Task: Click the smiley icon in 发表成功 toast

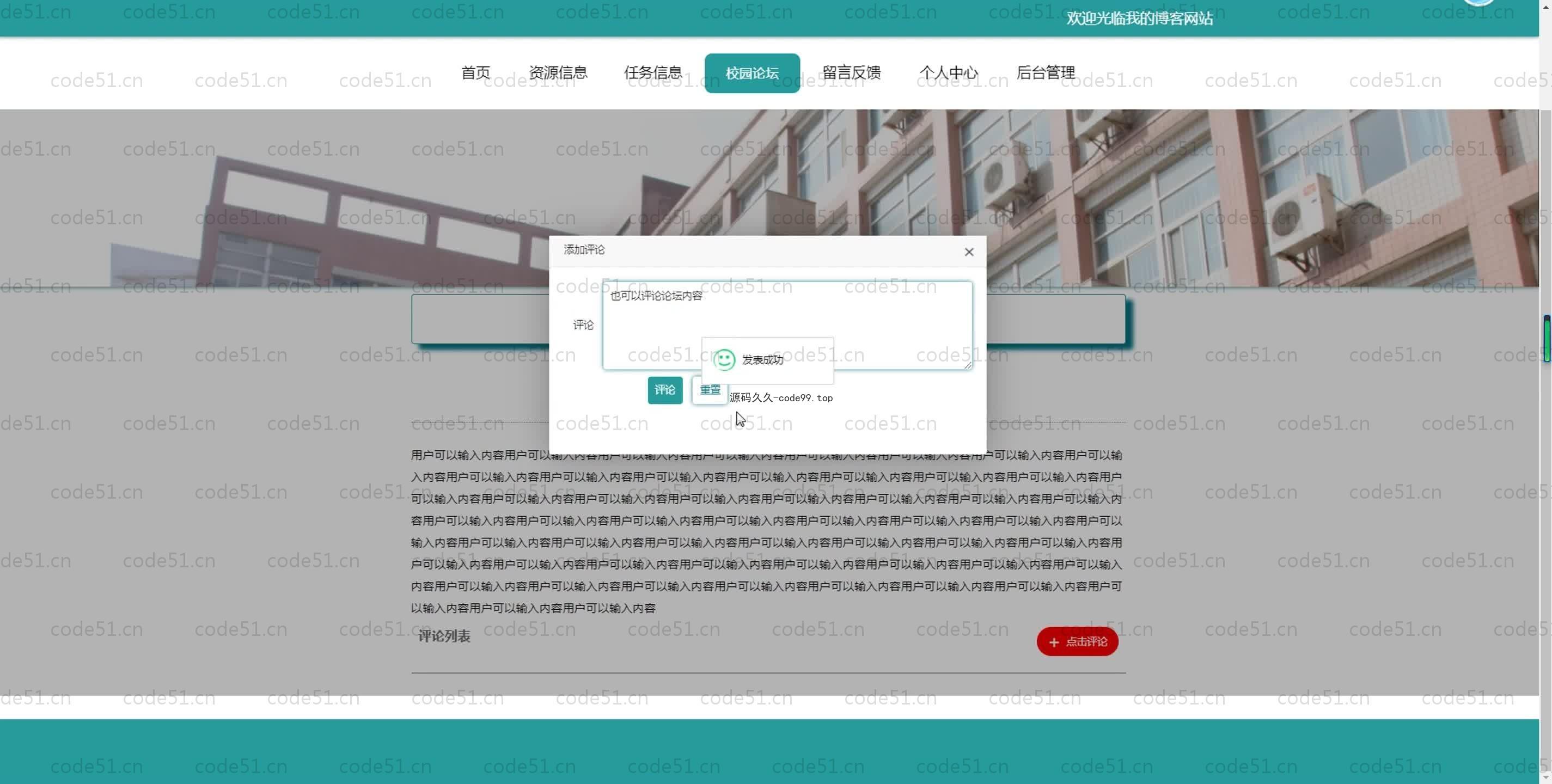Action: 724,360
